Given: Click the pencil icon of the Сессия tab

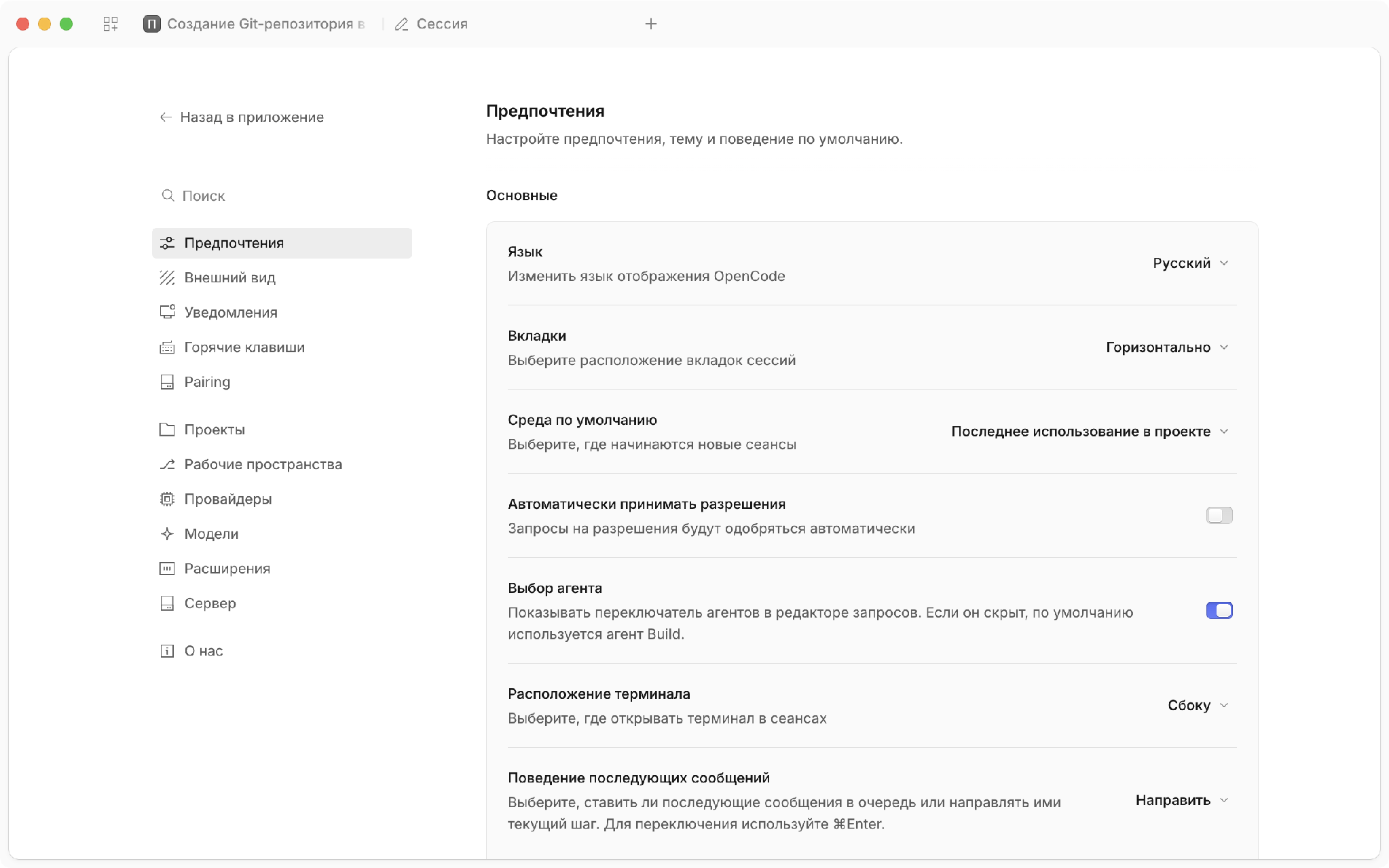Looking at the screenshot, I should [402, 24].
